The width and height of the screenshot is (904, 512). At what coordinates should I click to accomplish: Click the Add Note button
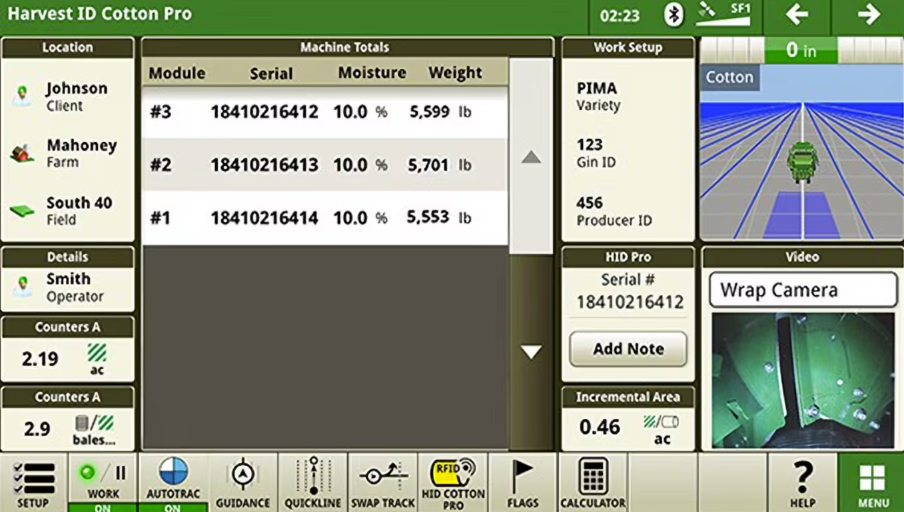[x=628, y=349]
